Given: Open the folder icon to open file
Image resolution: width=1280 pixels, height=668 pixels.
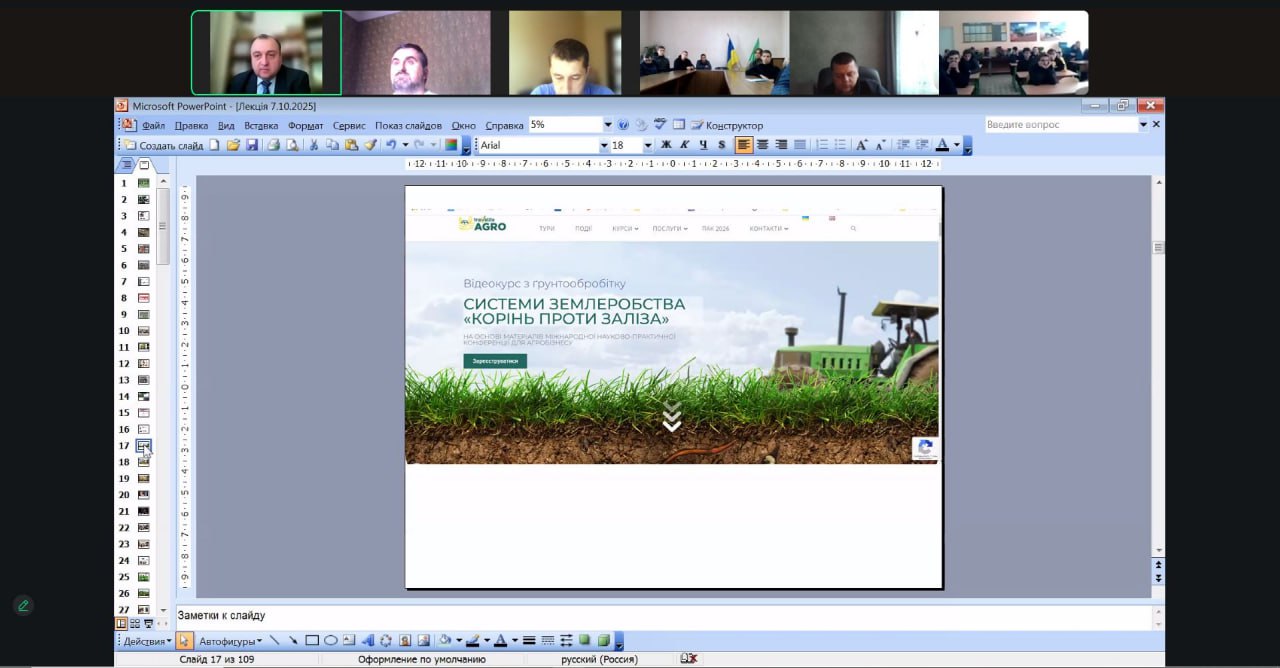Looking at the screenshot, I should [x=233, y=145].
